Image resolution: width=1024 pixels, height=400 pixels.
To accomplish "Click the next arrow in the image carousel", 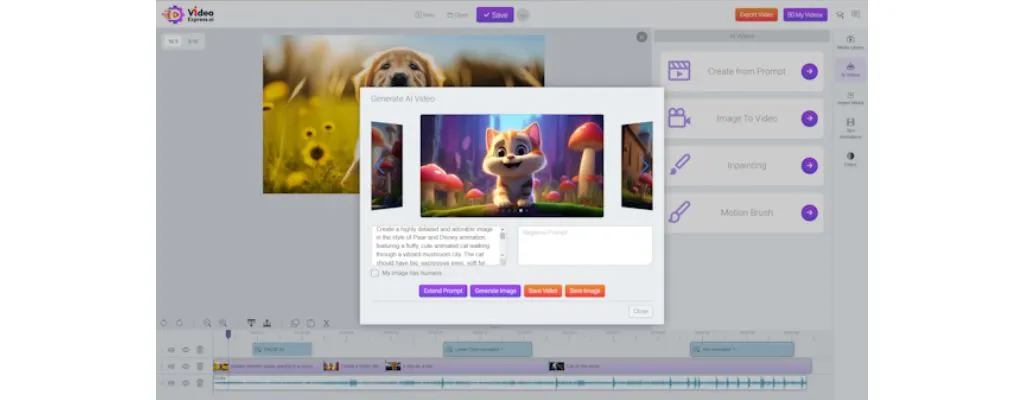I will click(645, 166).
